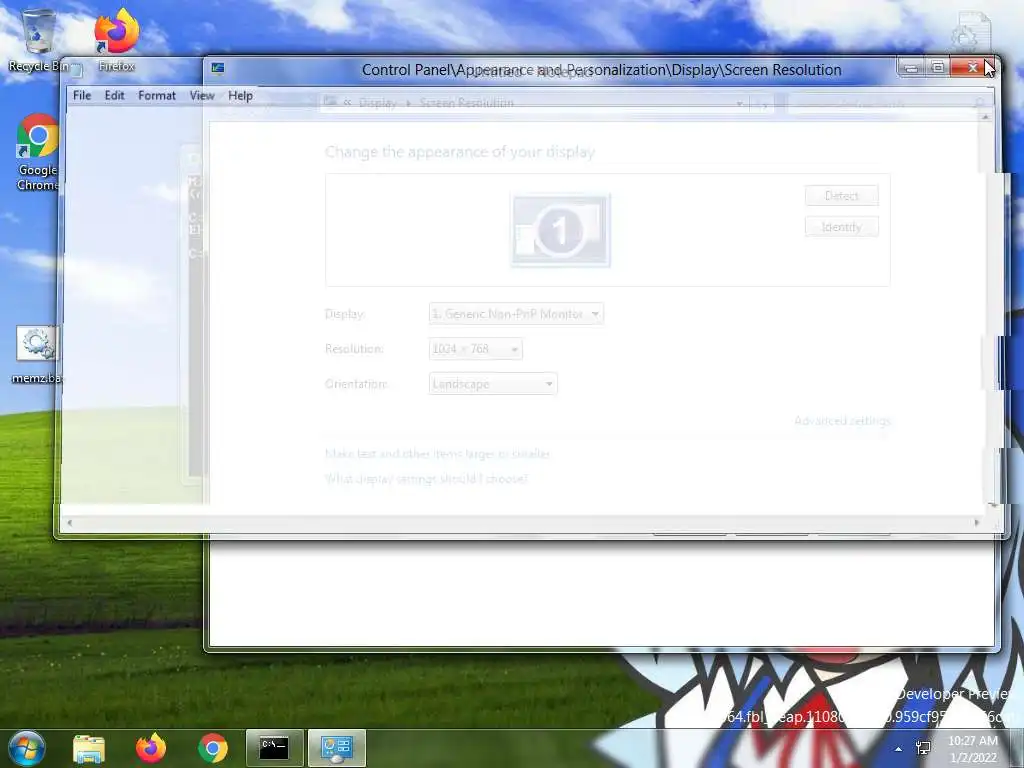Launch Firefox from the taskbar

point(151,748)
